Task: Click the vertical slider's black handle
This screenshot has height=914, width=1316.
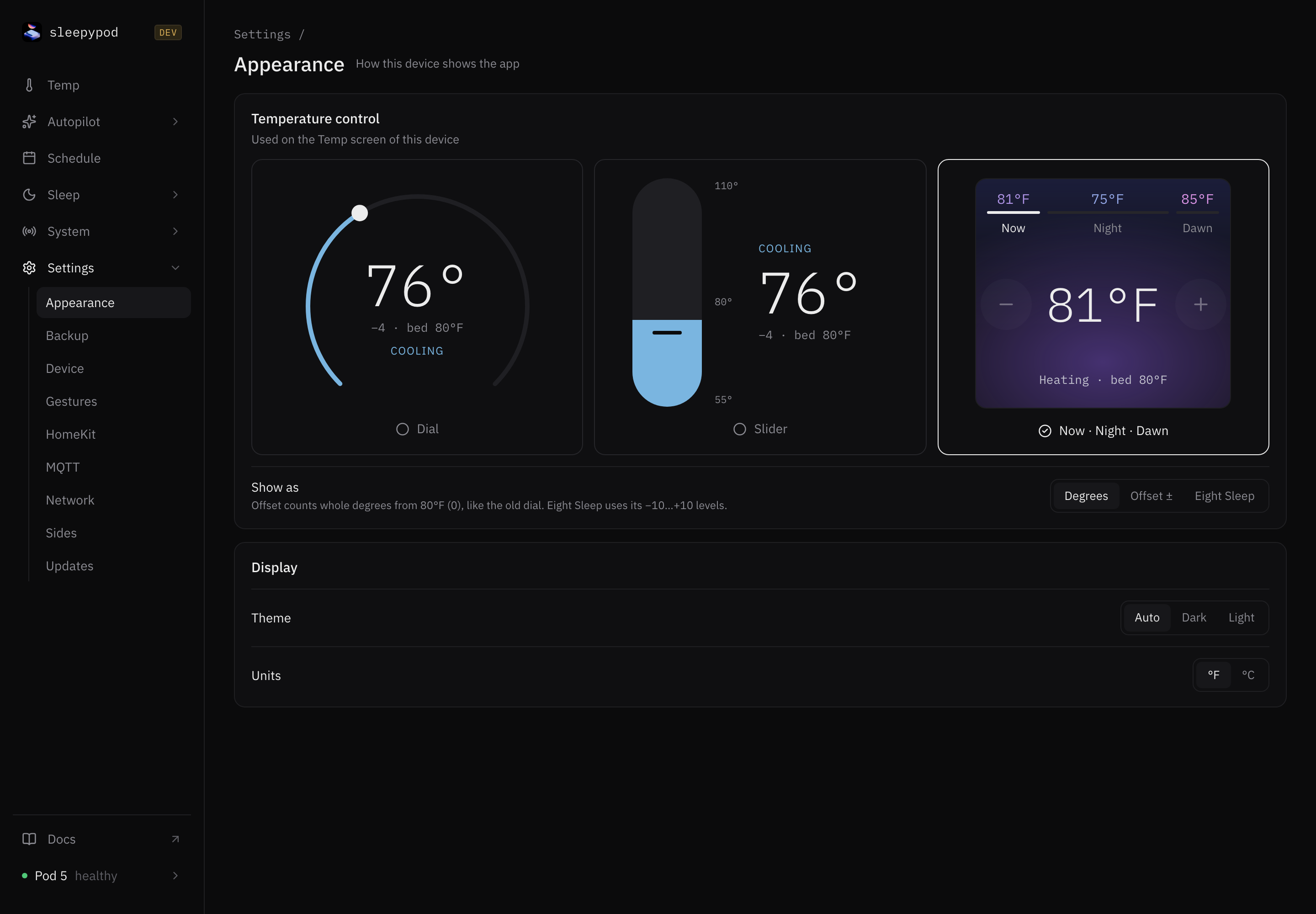Action: 667,333
